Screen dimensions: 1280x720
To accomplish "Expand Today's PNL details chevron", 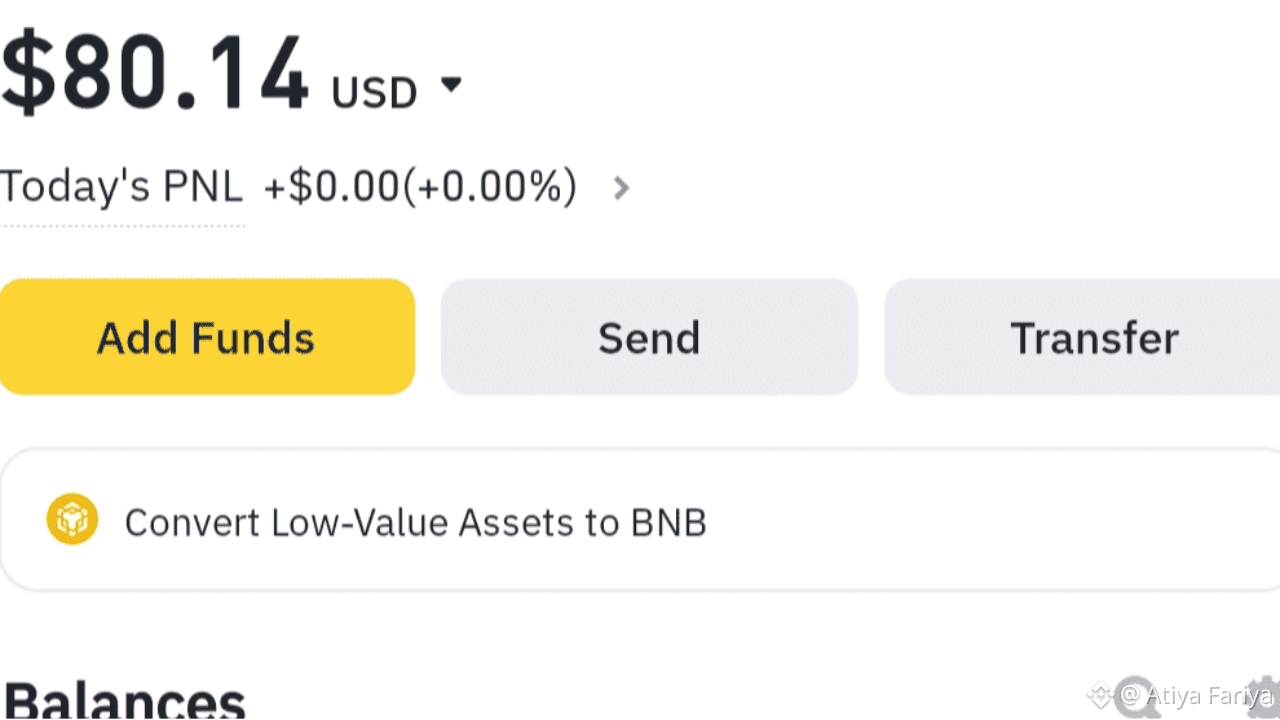I will click(621, 187).
